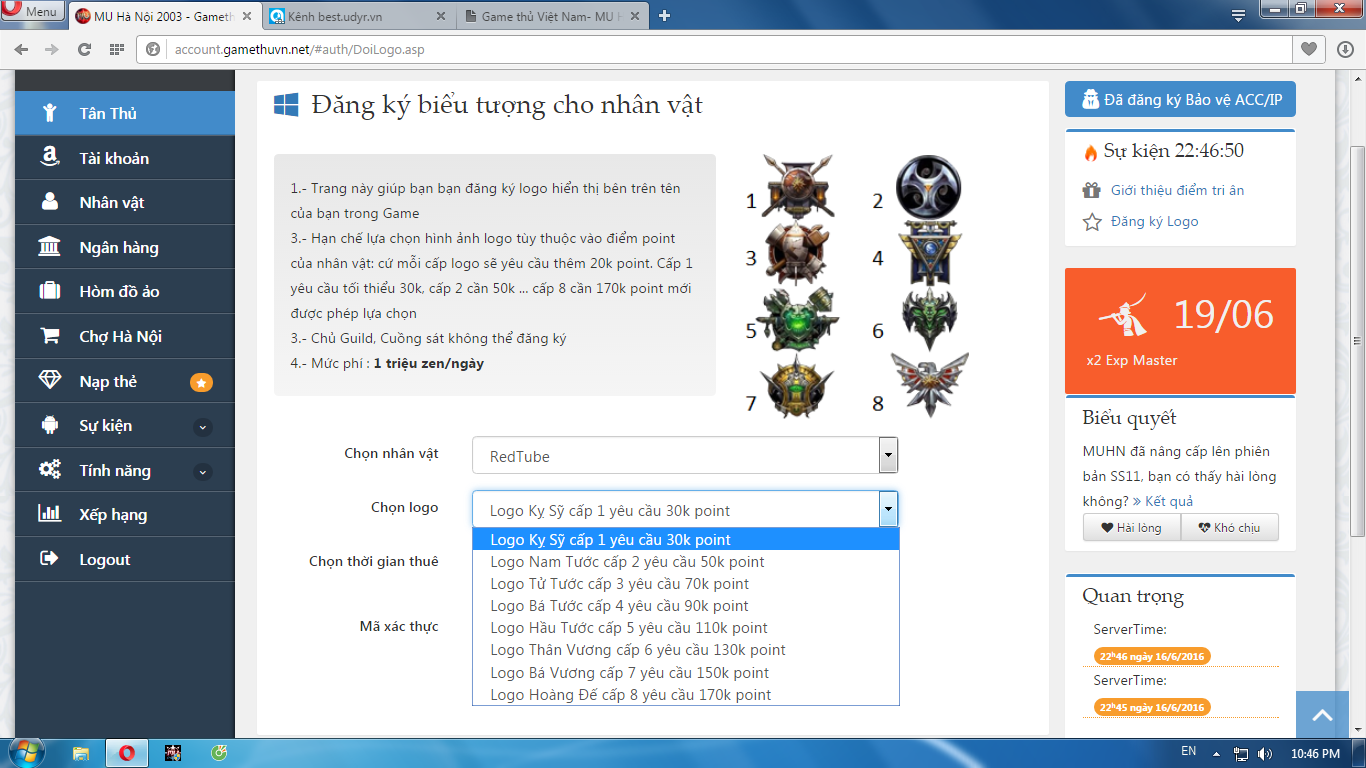Screen dimensions: 1366x768
Task: Open Chợ Hà Nội sidebar item
Action: (125, 336)
